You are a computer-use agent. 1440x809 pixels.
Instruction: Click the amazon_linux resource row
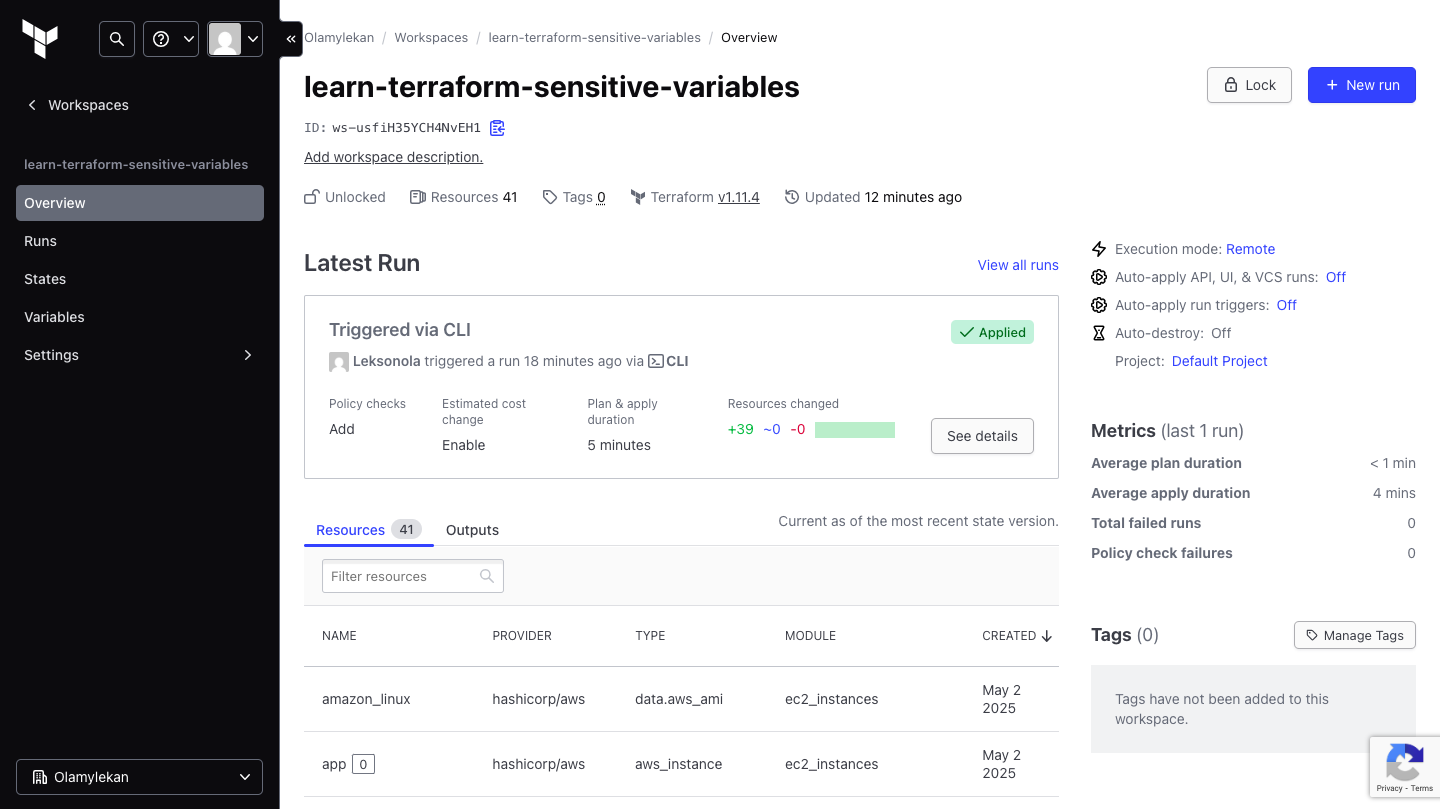[681, 699]
